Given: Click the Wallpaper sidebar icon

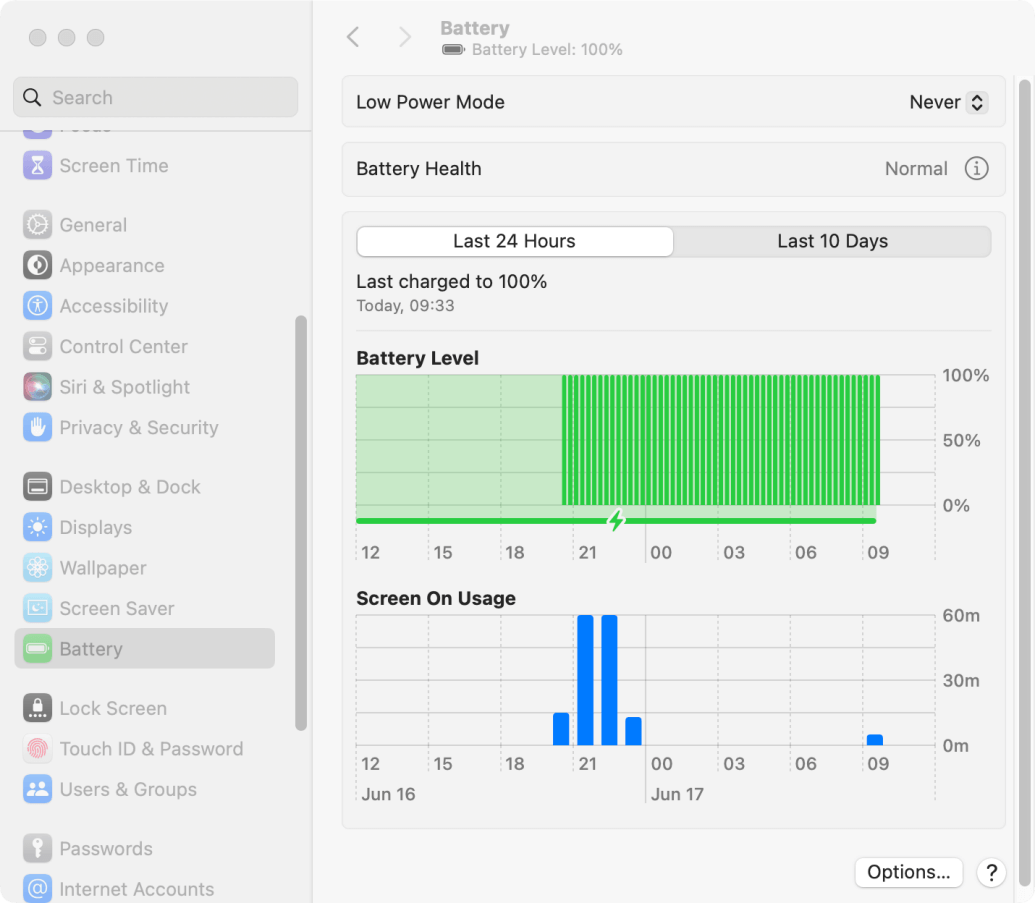Looking at the screenshot, I should [x=36, y=567].
